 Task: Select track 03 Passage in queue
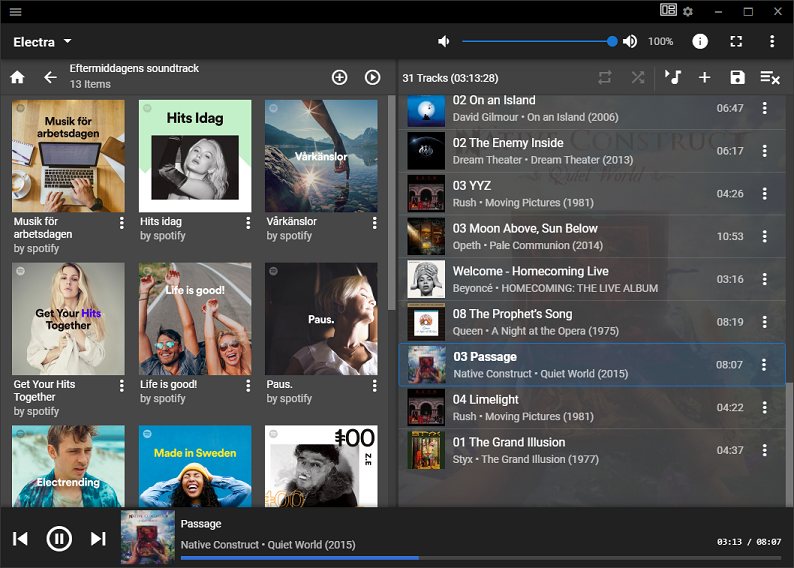[591, 365]
